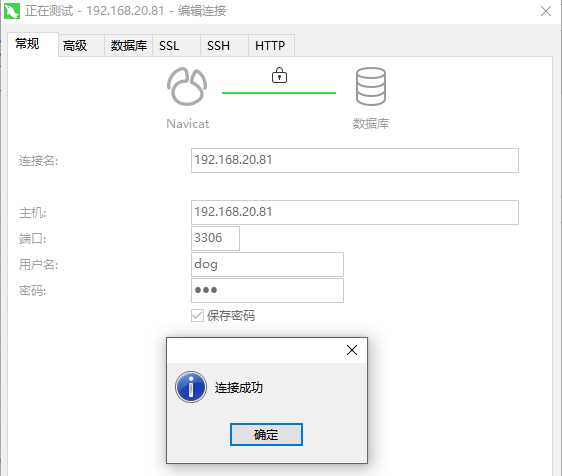
Task: Click the 连接名 label
Action: (38, 161)
